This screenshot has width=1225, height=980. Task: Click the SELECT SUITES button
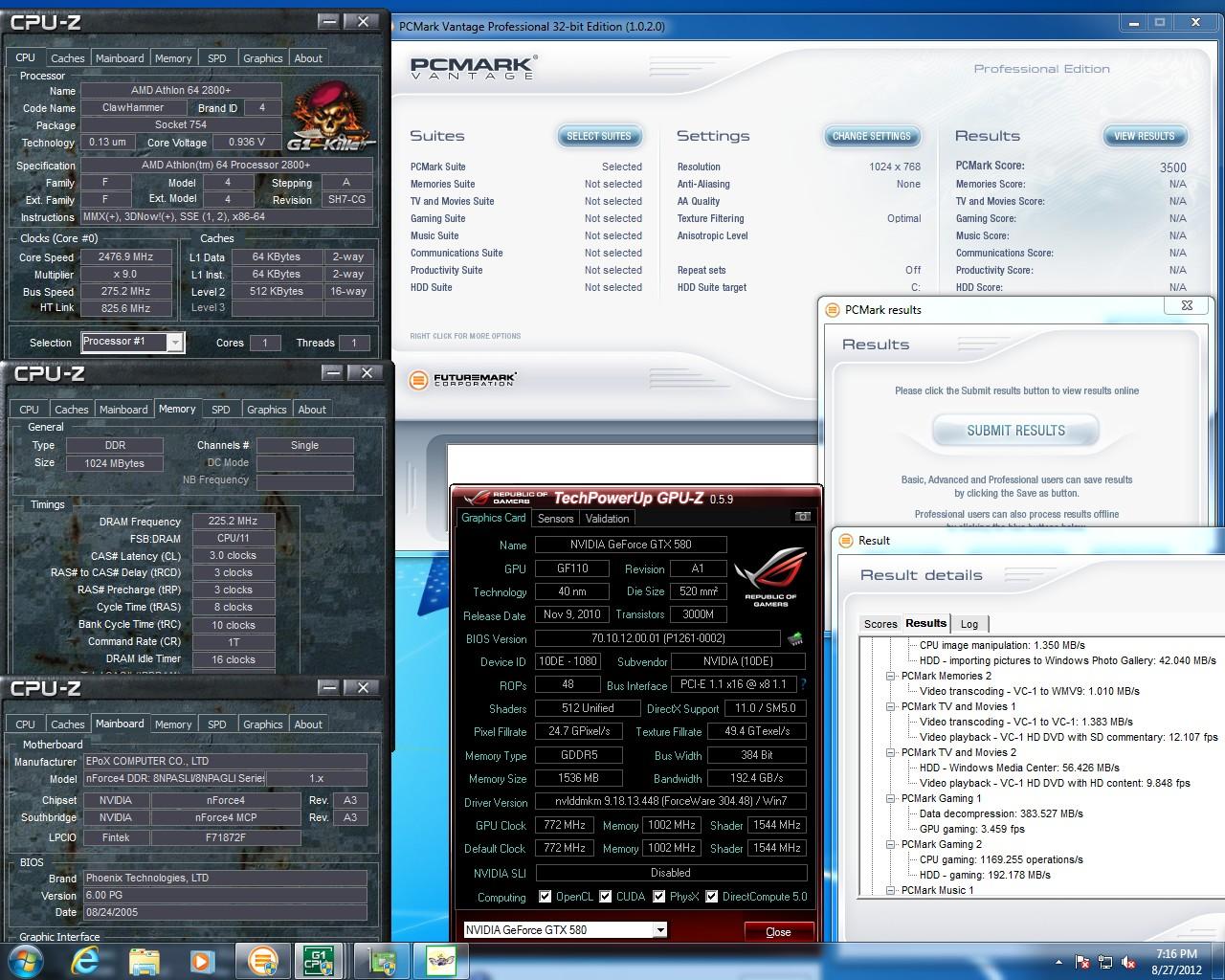tap(599, 136)
